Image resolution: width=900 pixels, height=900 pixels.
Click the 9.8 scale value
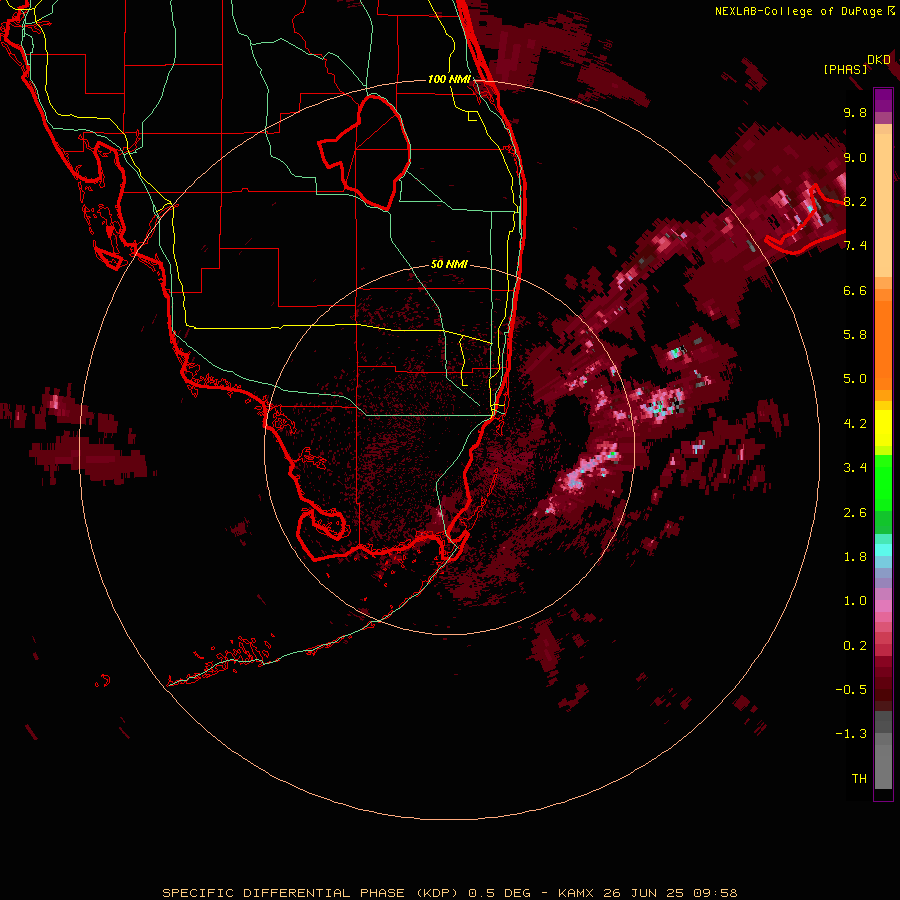(855, 112)
